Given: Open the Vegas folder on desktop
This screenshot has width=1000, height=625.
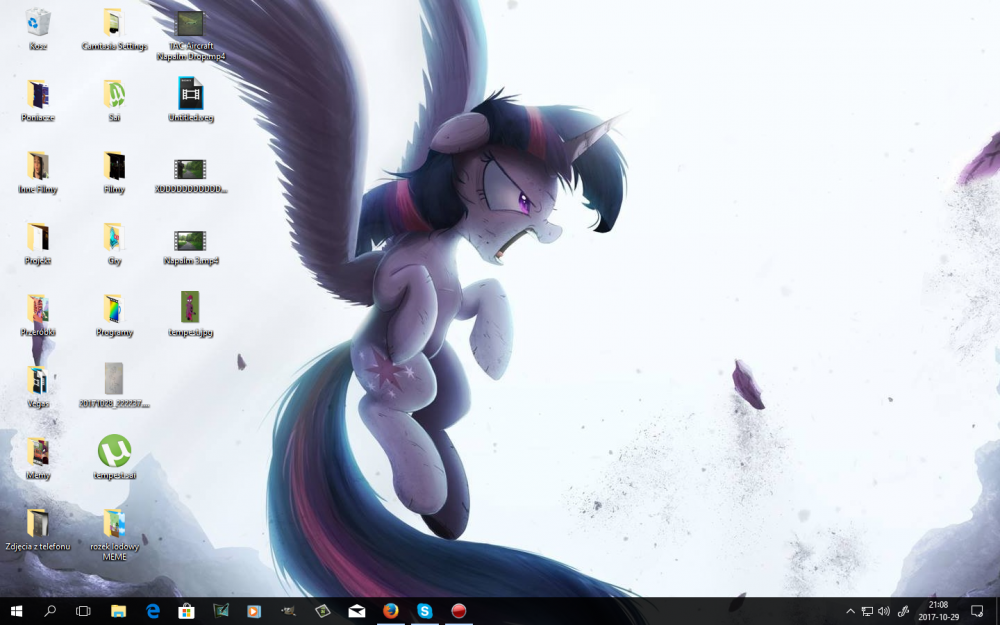Looking at the screenshot, I should point(38,380).
